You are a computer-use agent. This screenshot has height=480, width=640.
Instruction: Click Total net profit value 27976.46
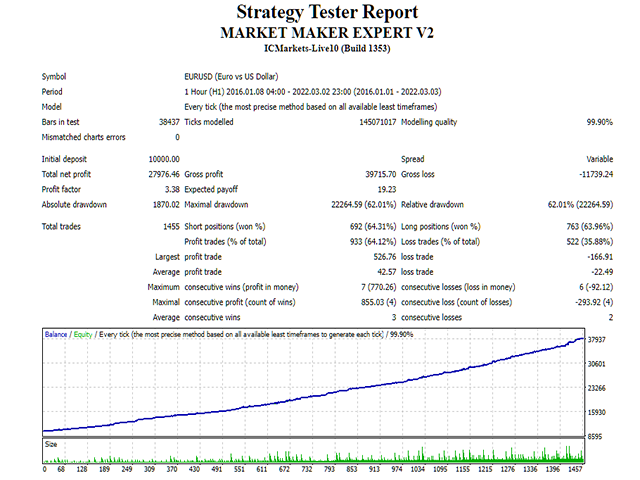[x=164, y=174]
